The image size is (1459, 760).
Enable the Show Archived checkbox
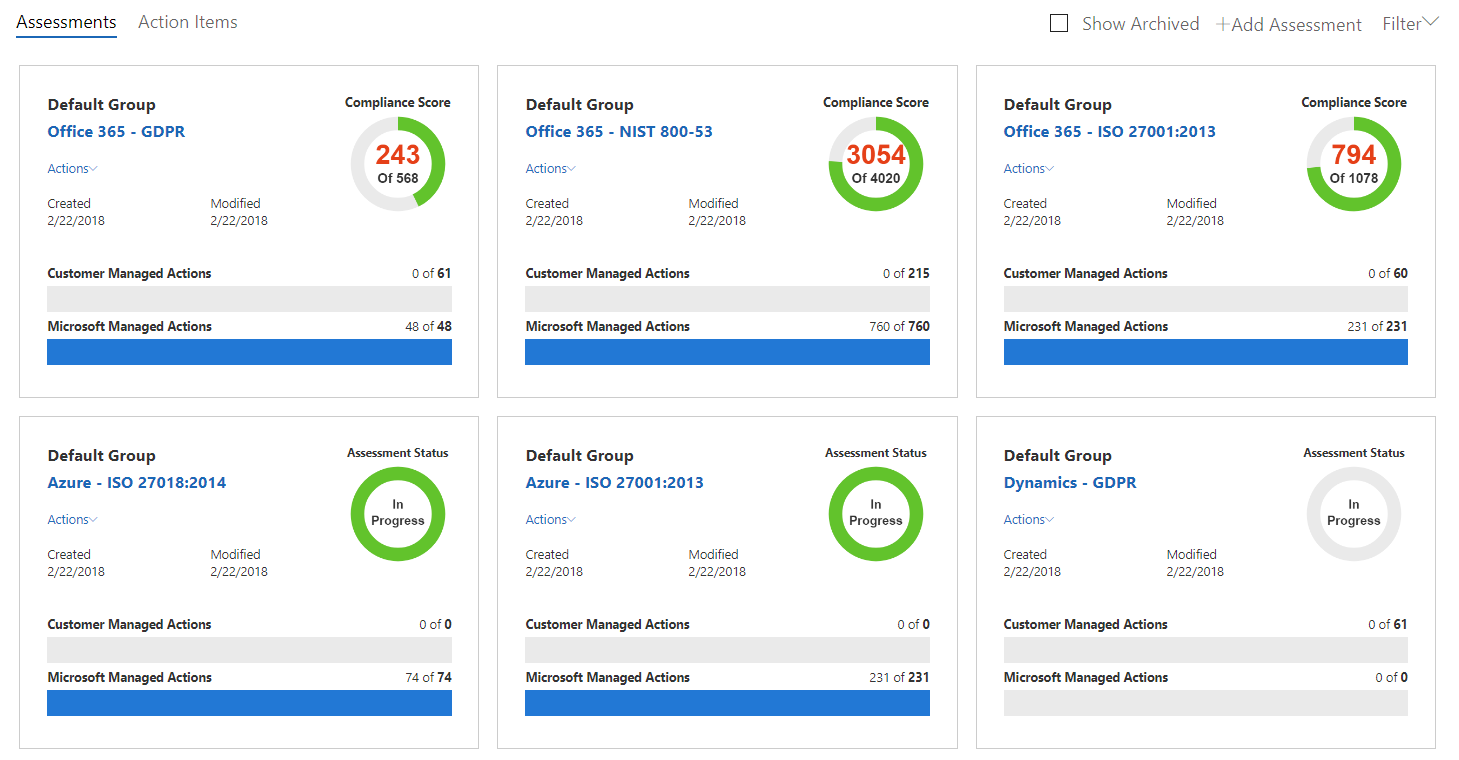click(x=1059, y=23)
